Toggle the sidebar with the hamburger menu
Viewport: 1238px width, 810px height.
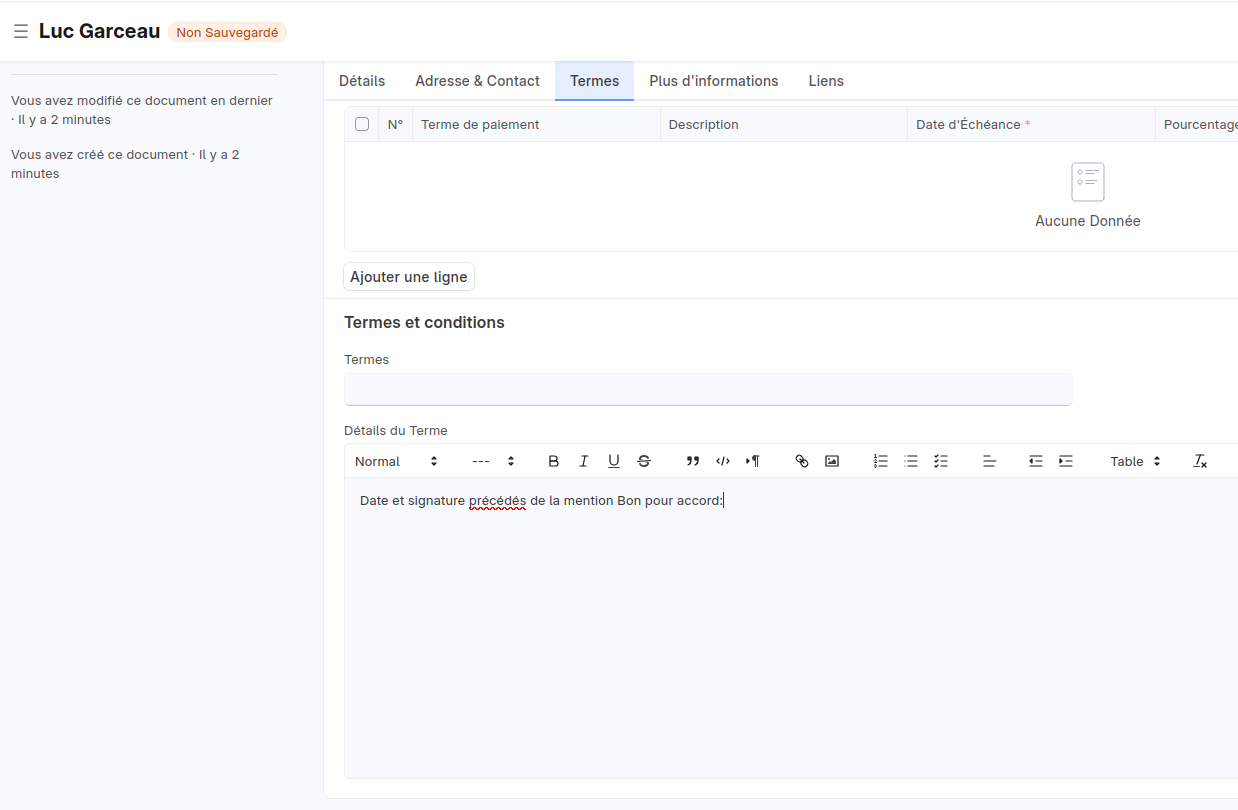20,32
